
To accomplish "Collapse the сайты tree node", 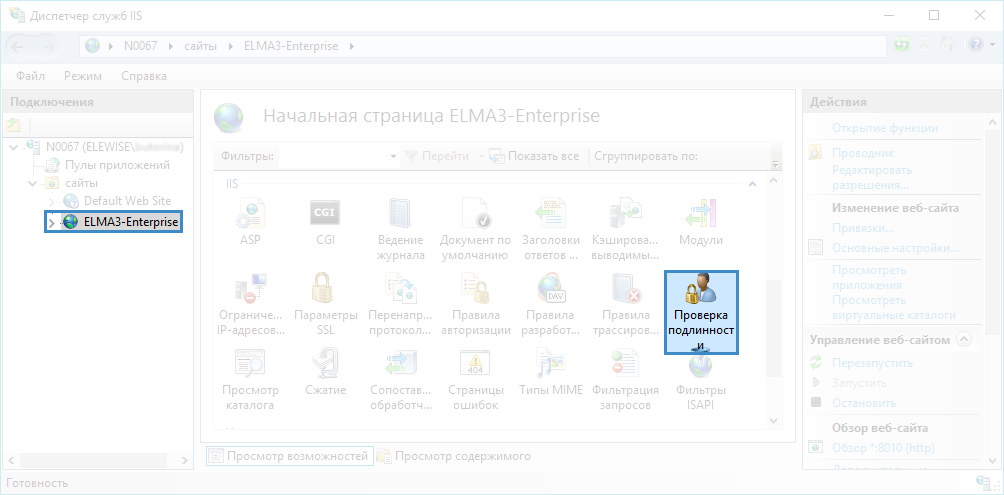I will [33, 184].
